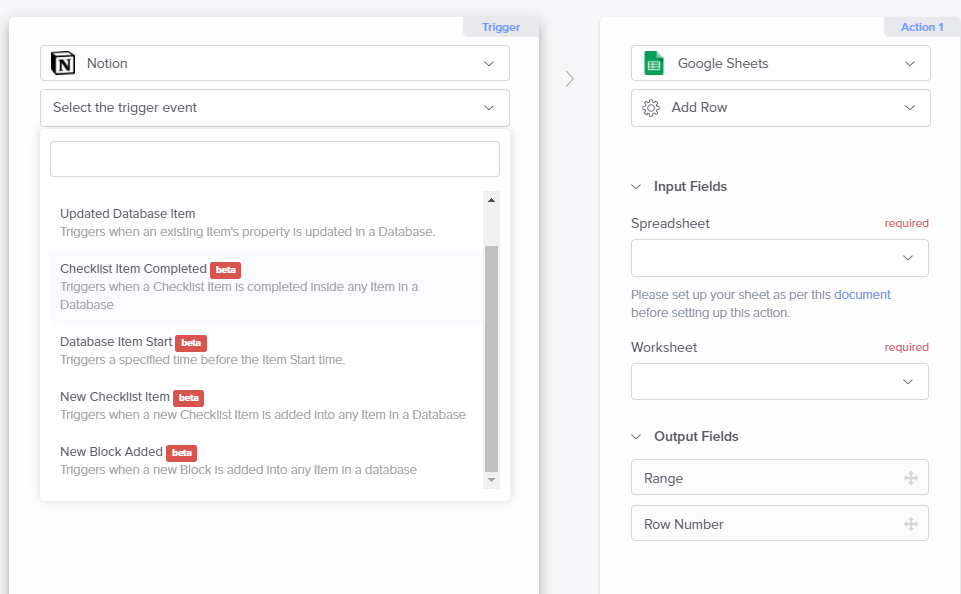The image size is (961, 594).
Task: Click the move handle icon on Range field
Action: tap(911, 478)
